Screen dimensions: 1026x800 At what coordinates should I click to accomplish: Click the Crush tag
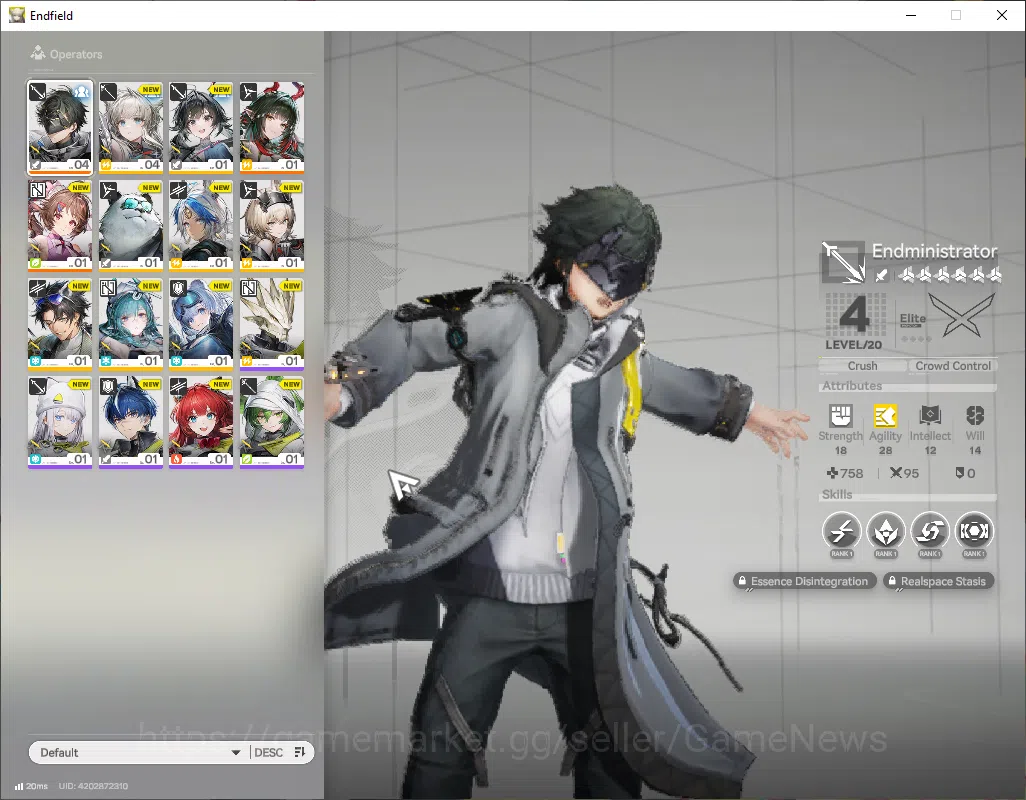coord(862,366)
